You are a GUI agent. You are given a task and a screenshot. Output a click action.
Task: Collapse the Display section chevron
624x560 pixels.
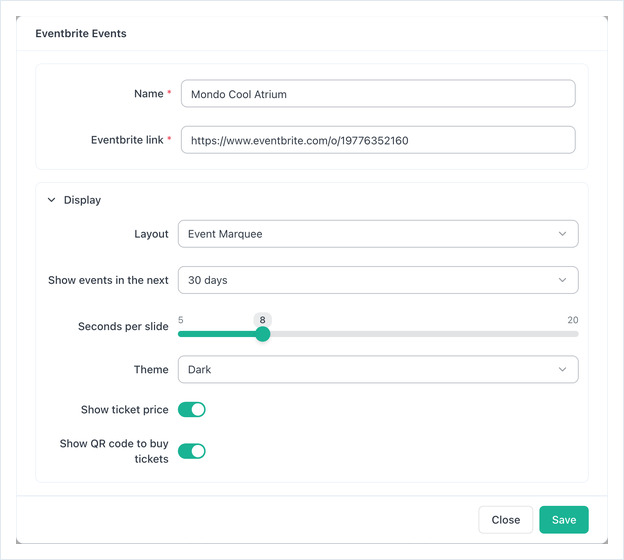coord(51,200)
